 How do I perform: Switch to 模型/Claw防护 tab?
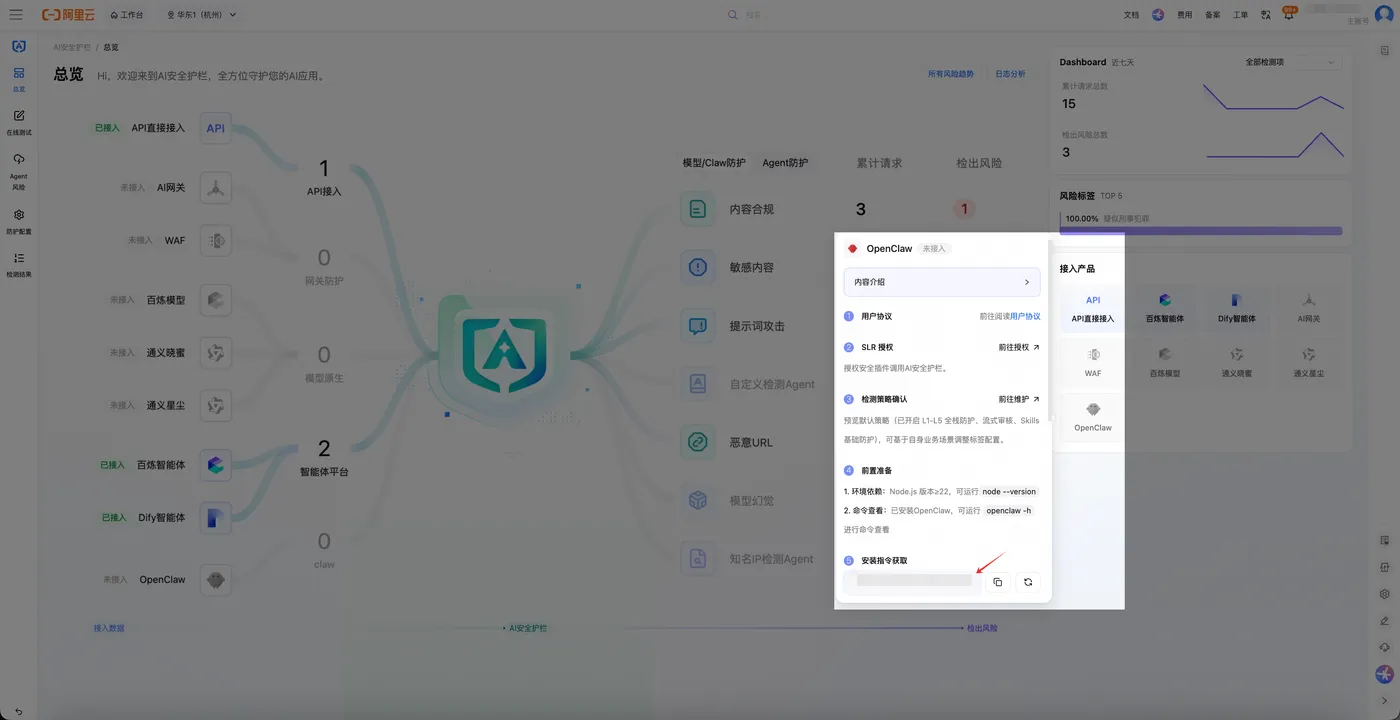pyautogui.click(x=714, y=162)
